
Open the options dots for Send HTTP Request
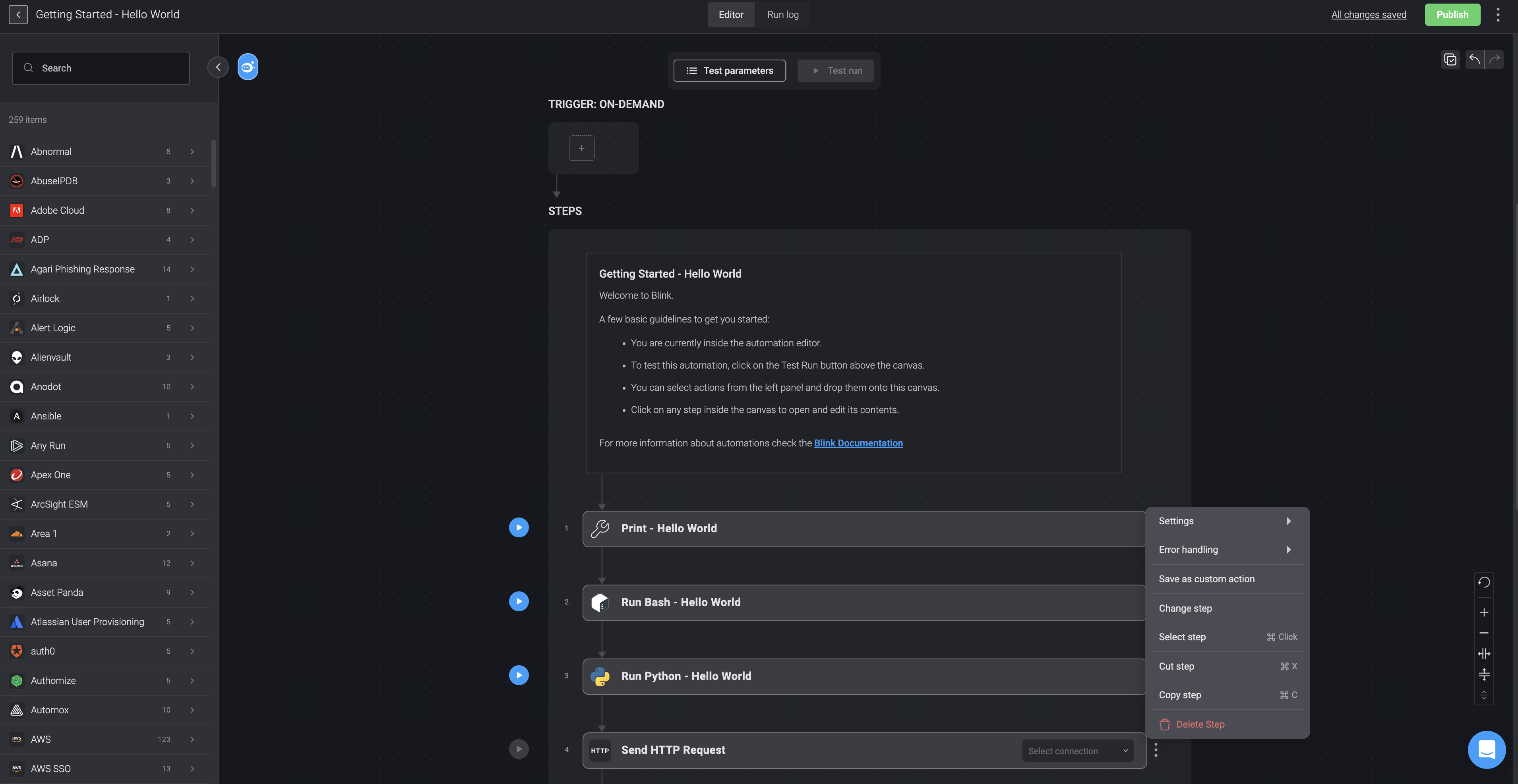tap(1156, 750)
